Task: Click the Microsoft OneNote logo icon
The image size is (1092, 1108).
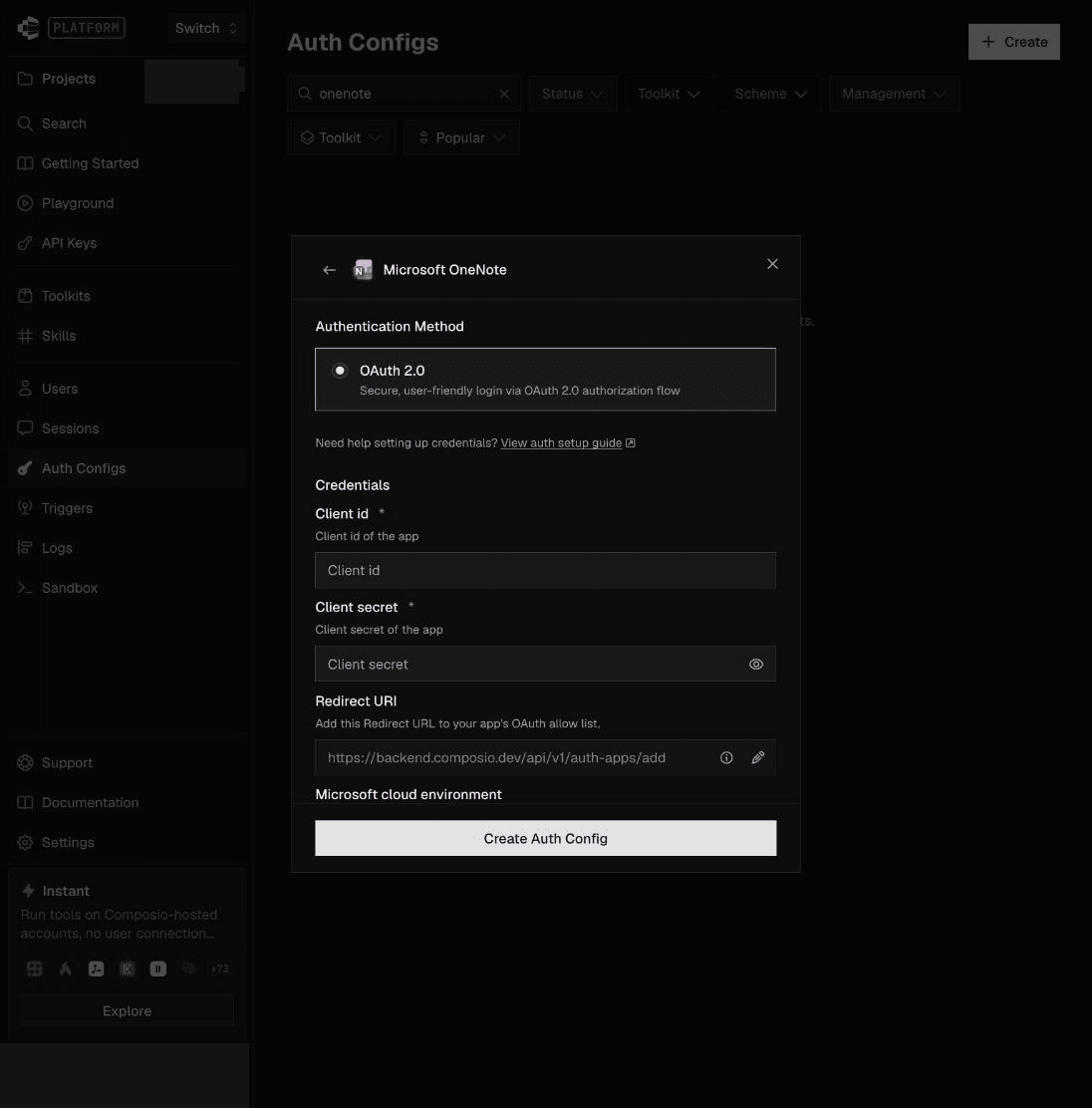Action: (x=363, y=270)
